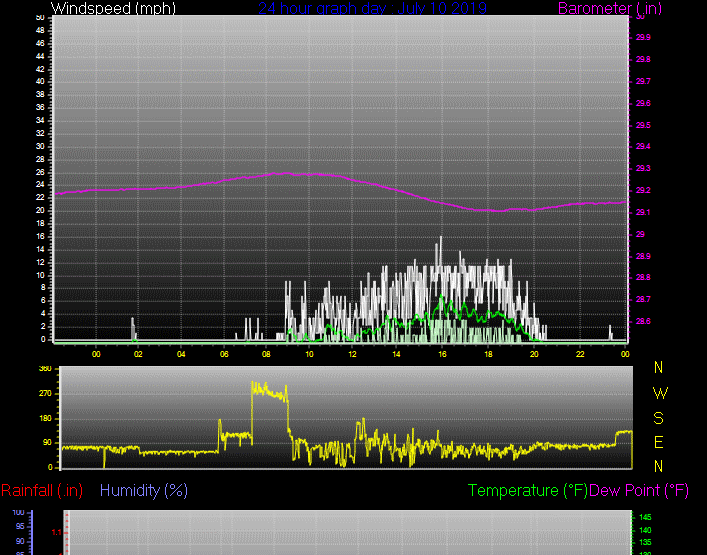Click the 29 value on barometer axis
This screenshot has width=707, height=555.
tap(638, 234)
